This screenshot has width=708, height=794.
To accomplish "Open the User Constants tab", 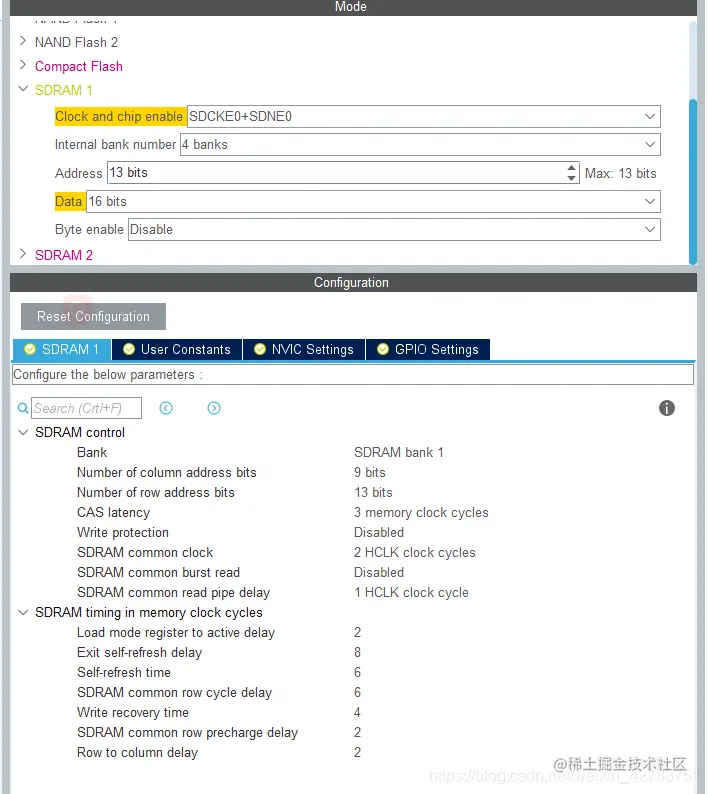I will point(177,349).
